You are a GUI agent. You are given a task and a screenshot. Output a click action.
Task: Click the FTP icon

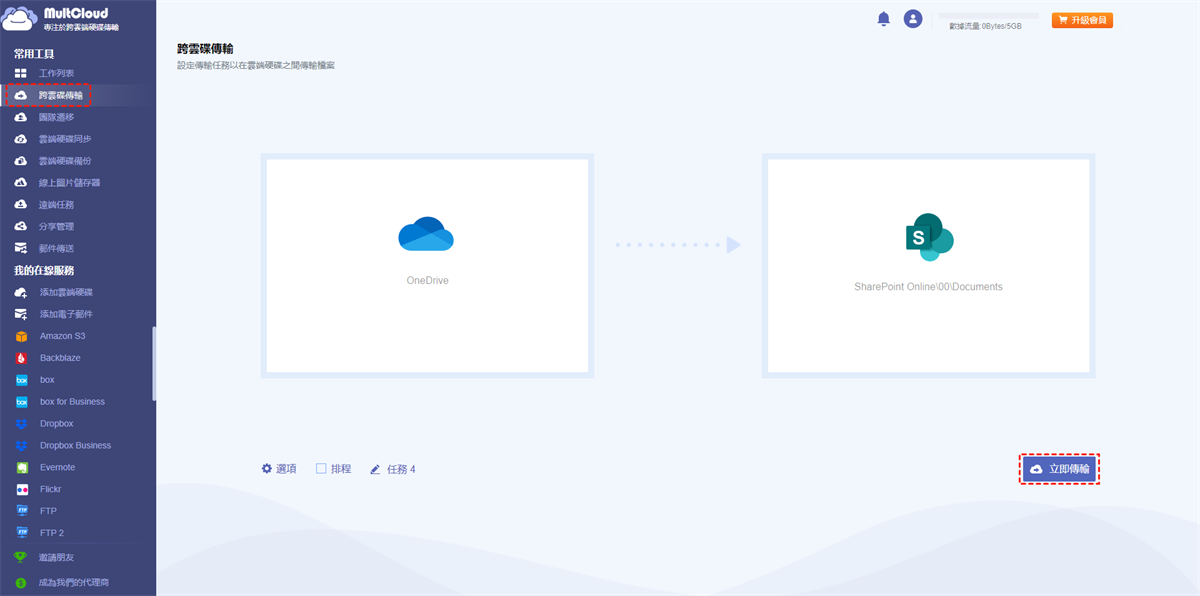(x=21, y=511)
